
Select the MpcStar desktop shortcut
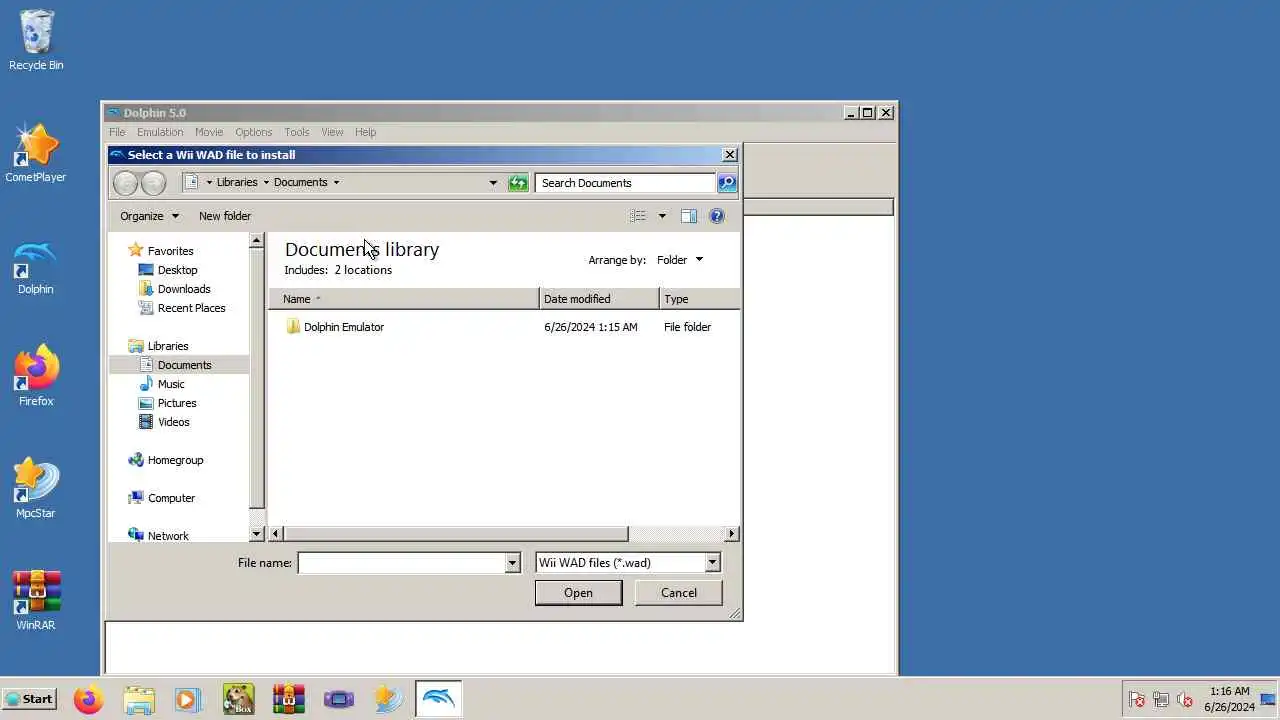36,489
